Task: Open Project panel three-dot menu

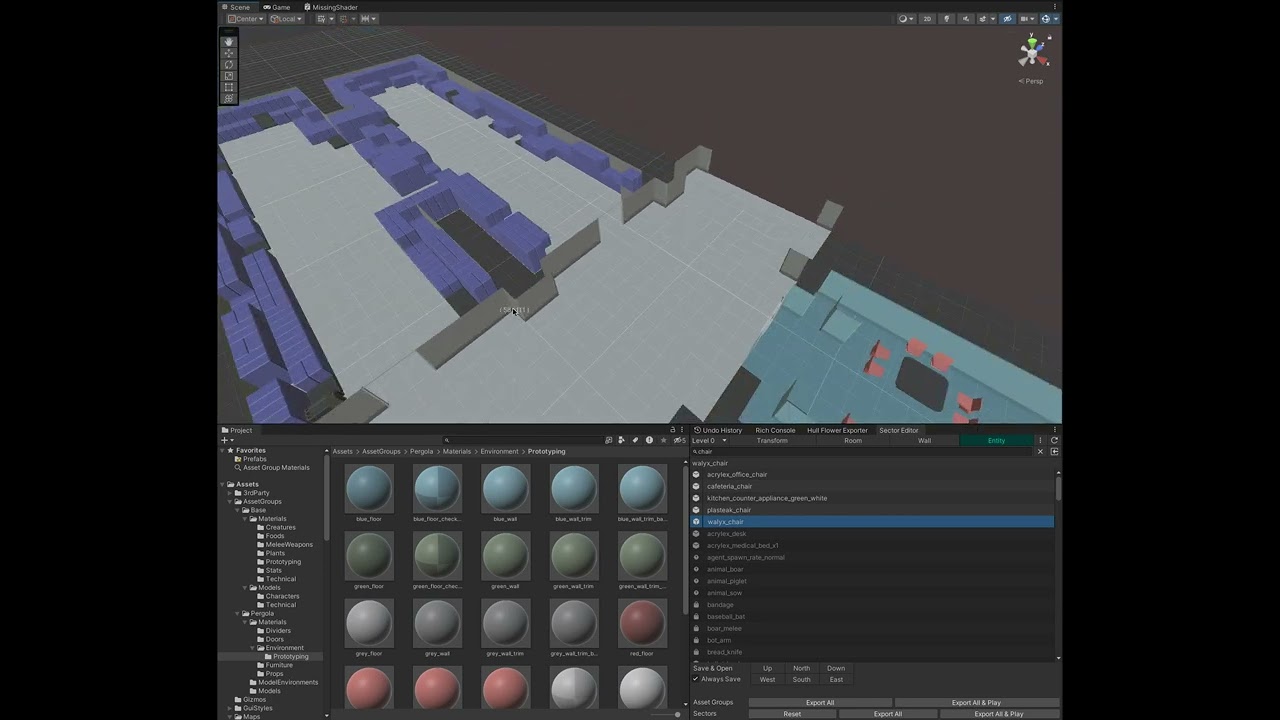Action: (x=683, y=430)
